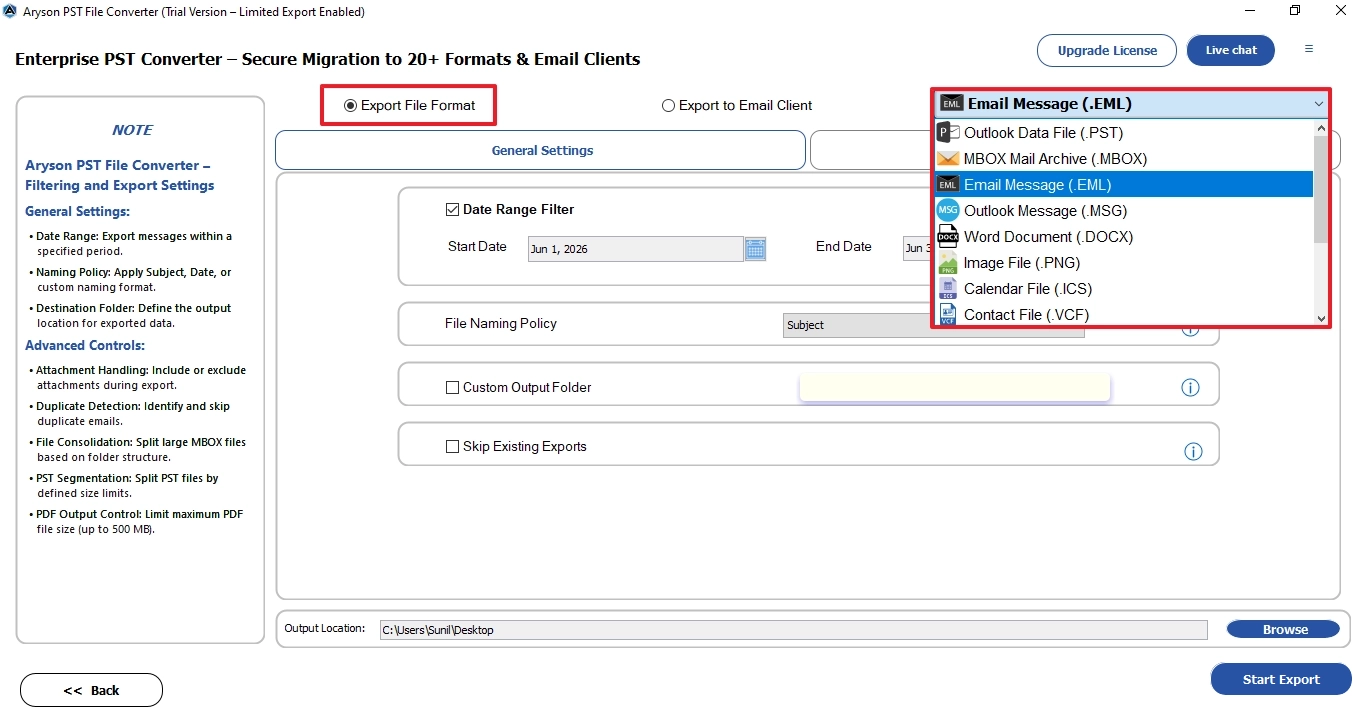Click the EML icon in highlighted list row
Viewport: 1366px width, 728px height.
(x=947, y=184)
